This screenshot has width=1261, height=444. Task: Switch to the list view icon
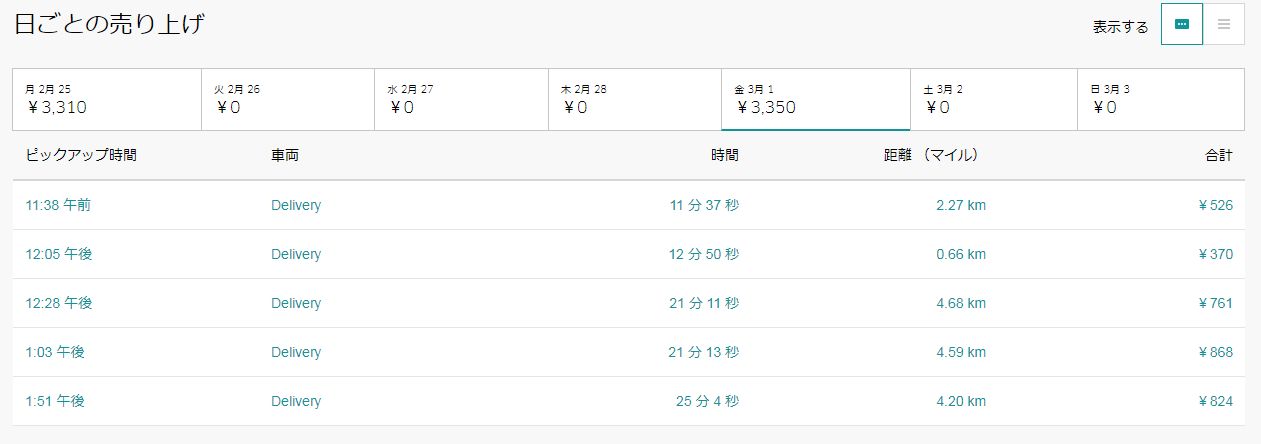click(x=1224, y=24)
